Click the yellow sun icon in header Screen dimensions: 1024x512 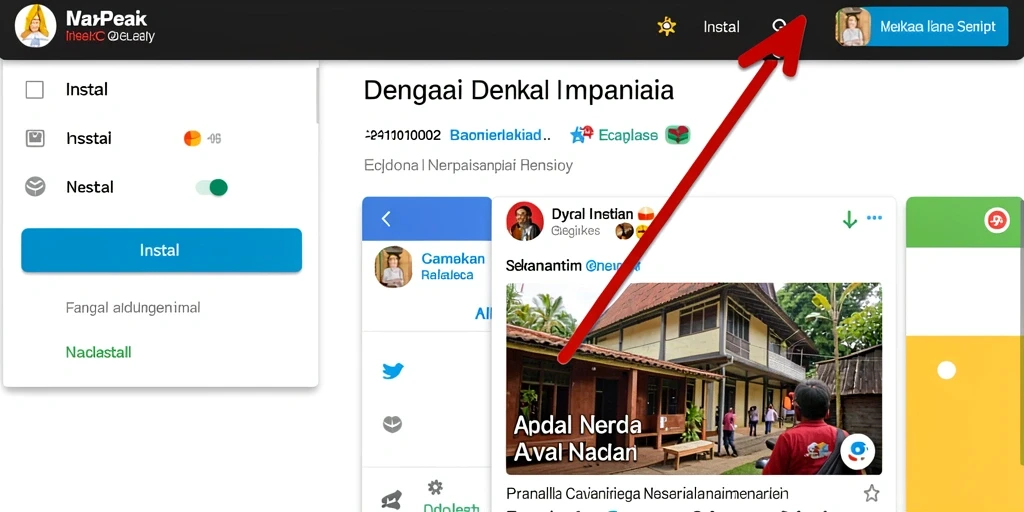point(666,26)
